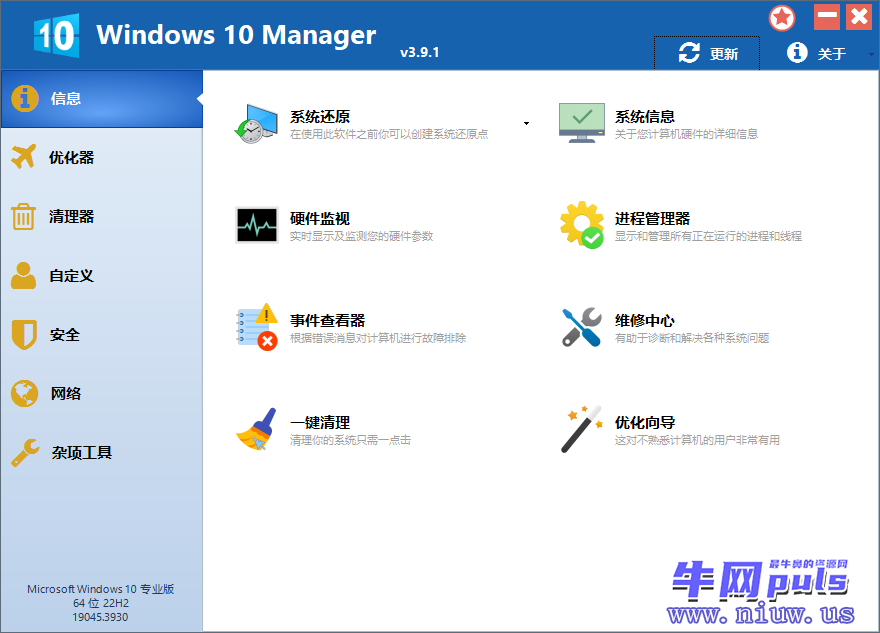This screenshot has width=880, height=633.
Task: Click description 有助于诊断和解决各种系统问题
Action: pos(692,338)
